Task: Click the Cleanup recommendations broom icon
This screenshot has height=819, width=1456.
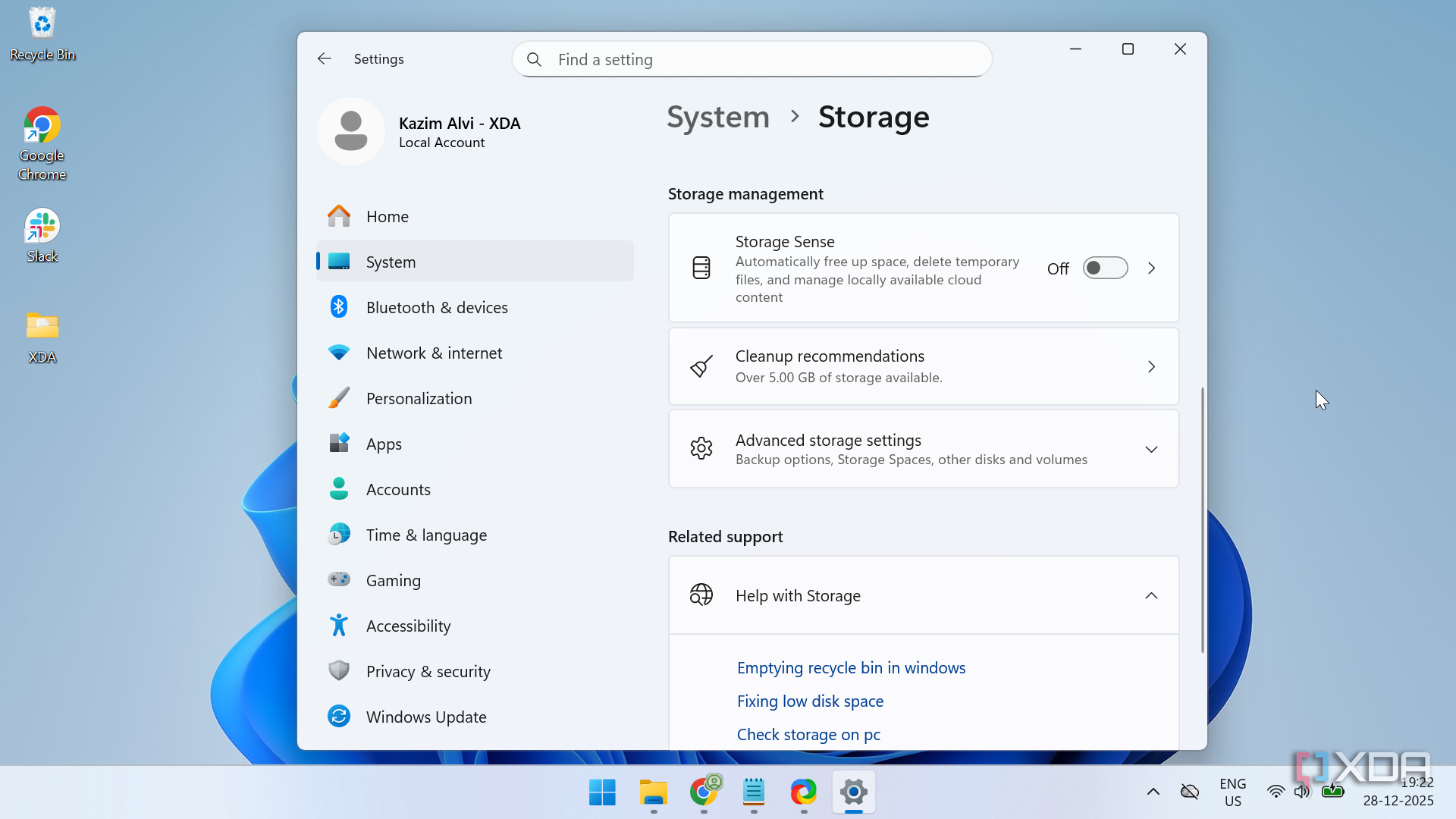Action: (701, 366)
